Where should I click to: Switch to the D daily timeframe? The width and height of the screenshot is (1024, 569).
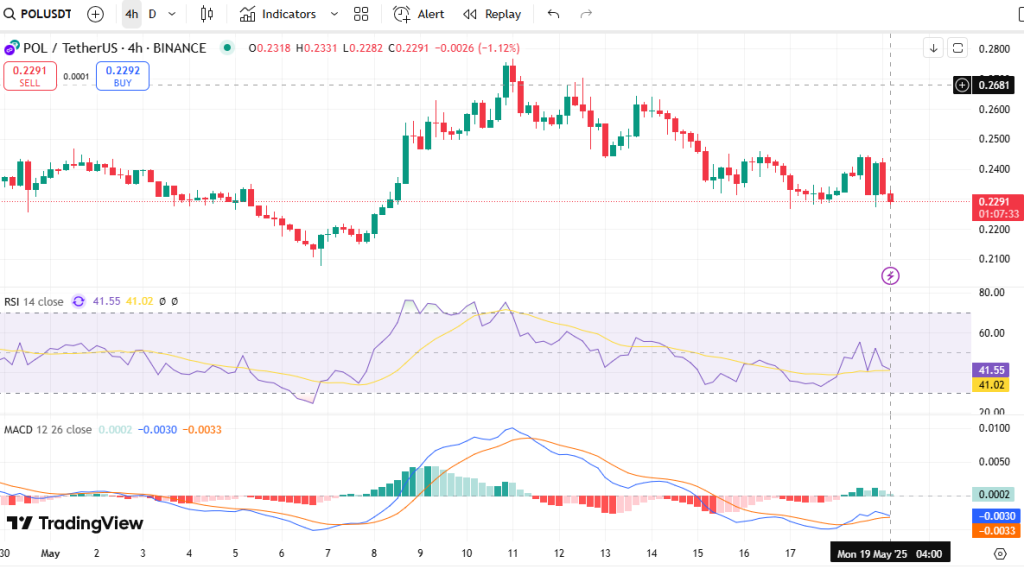[x=152, y=14]
